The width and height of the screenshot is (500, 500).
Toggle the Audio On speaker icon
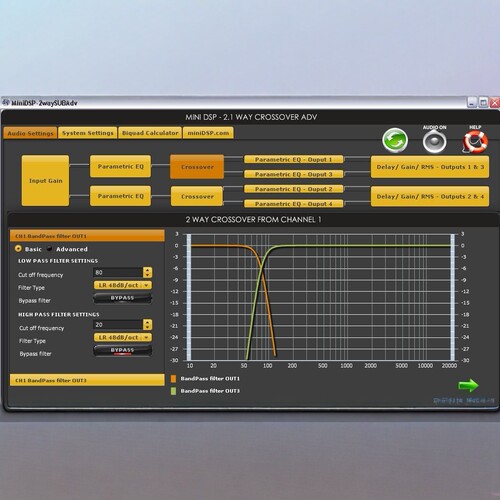coord(434,141)
